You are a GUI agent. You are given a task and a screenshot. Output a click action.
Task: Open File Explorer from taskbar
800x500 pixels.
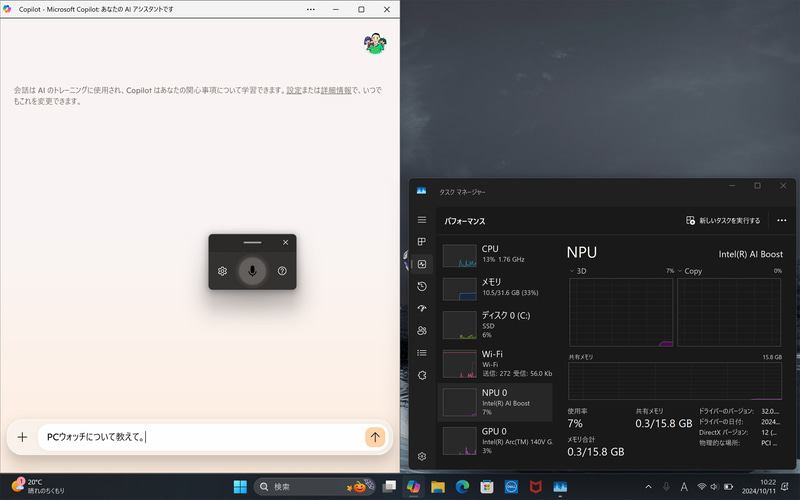tap(438, 487)
